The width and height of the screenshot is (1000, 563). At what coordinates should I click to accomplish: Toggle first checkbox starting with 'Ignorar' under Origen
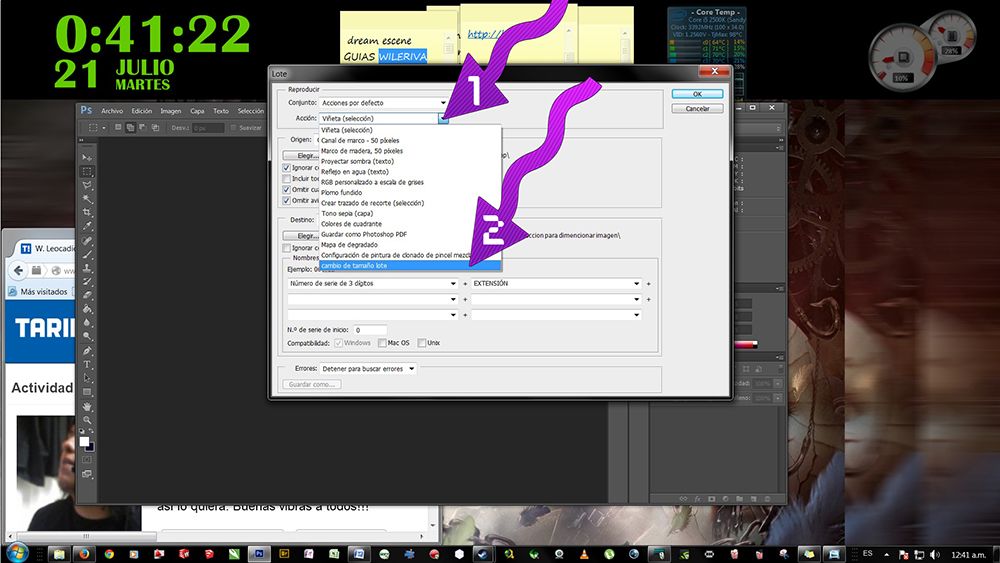286,168
